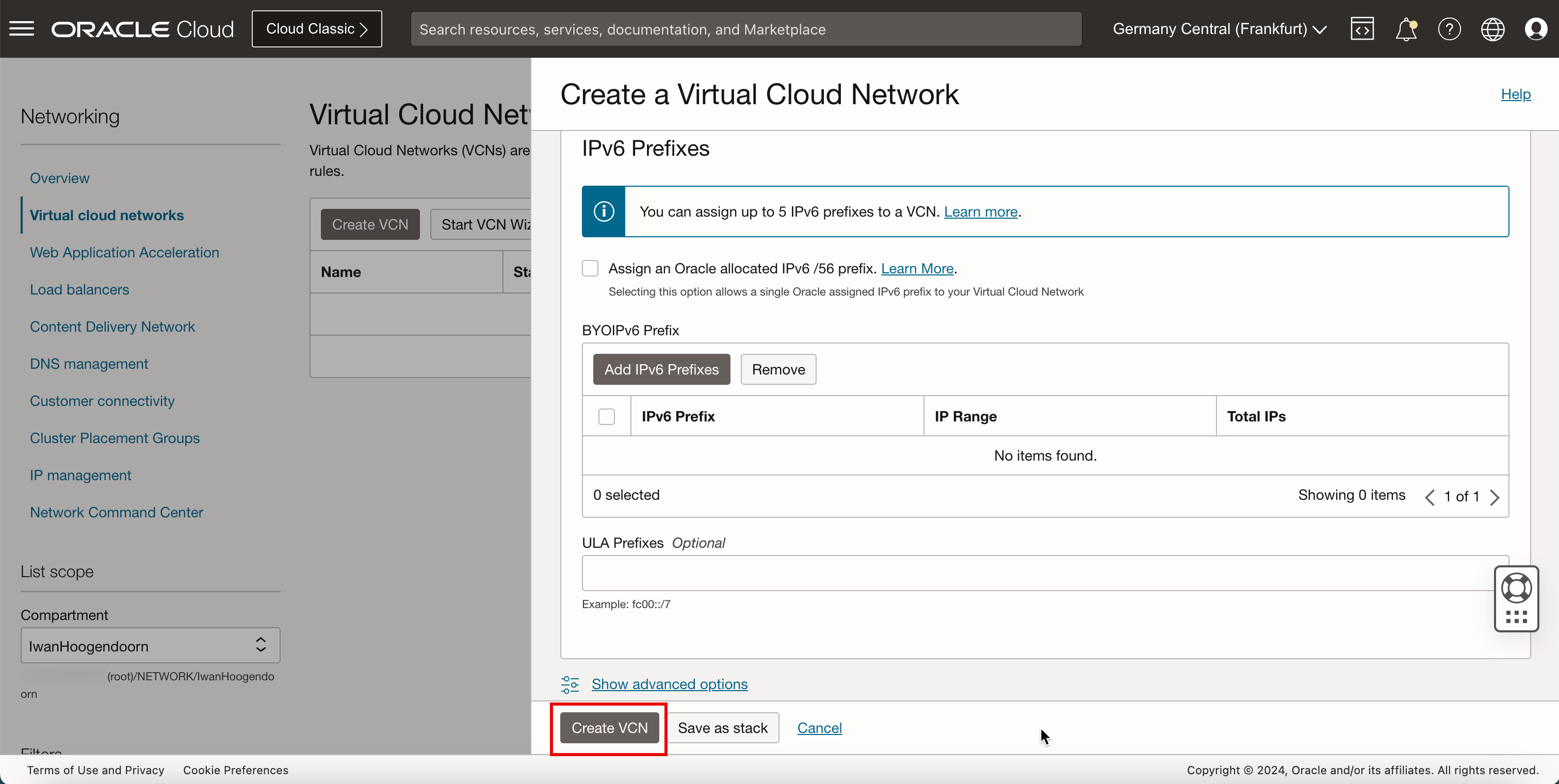Click the user profile avatar icon
Viewport: 1559px width, 784px height.
click(1535, 29)
